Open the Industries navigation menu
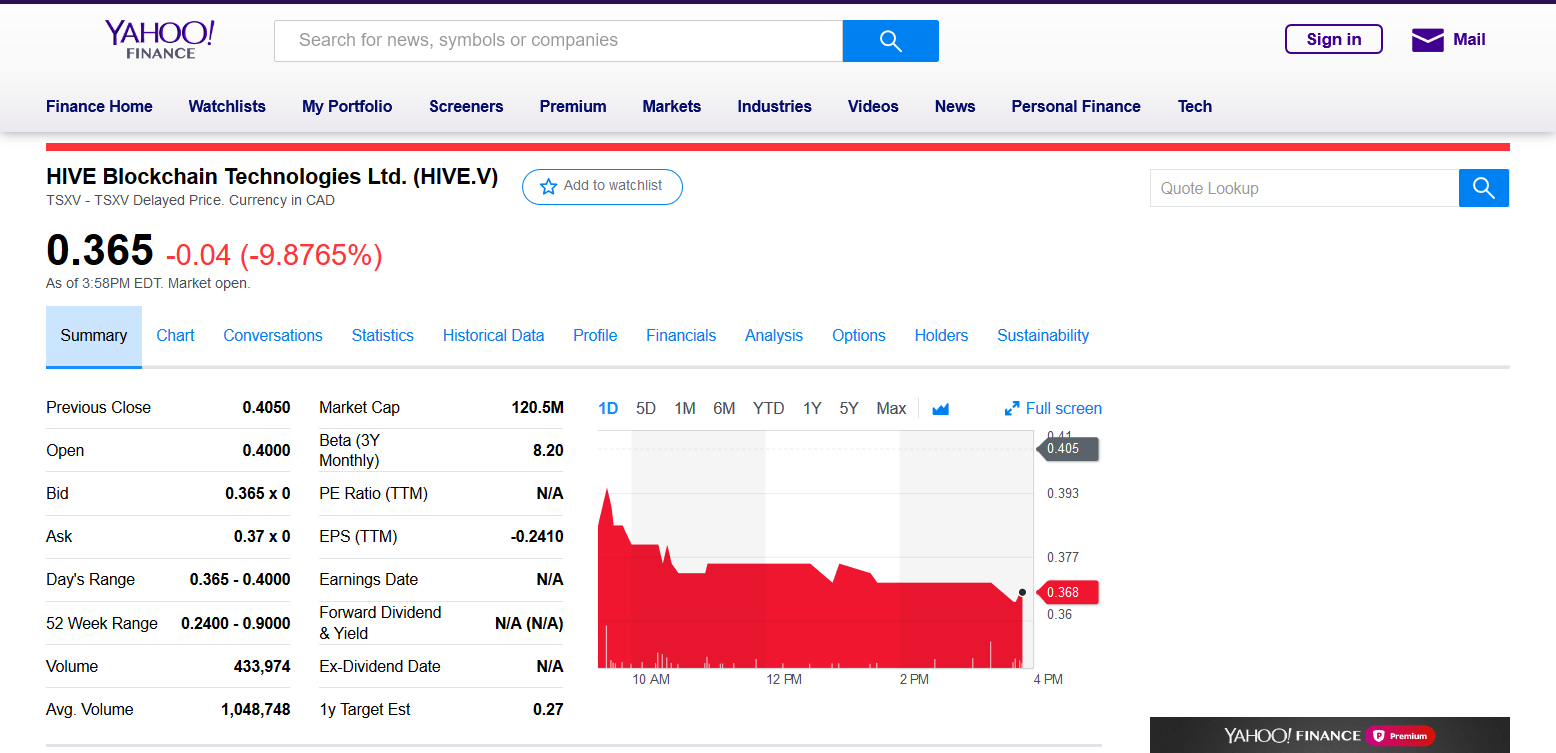 tap(774, 106)
